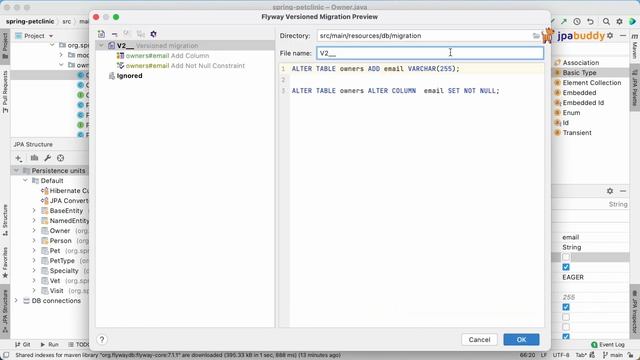Viewport: 640px width, 360px height.
Task: Click the JPA Structure add plus icon
Action: pos(19,158)
